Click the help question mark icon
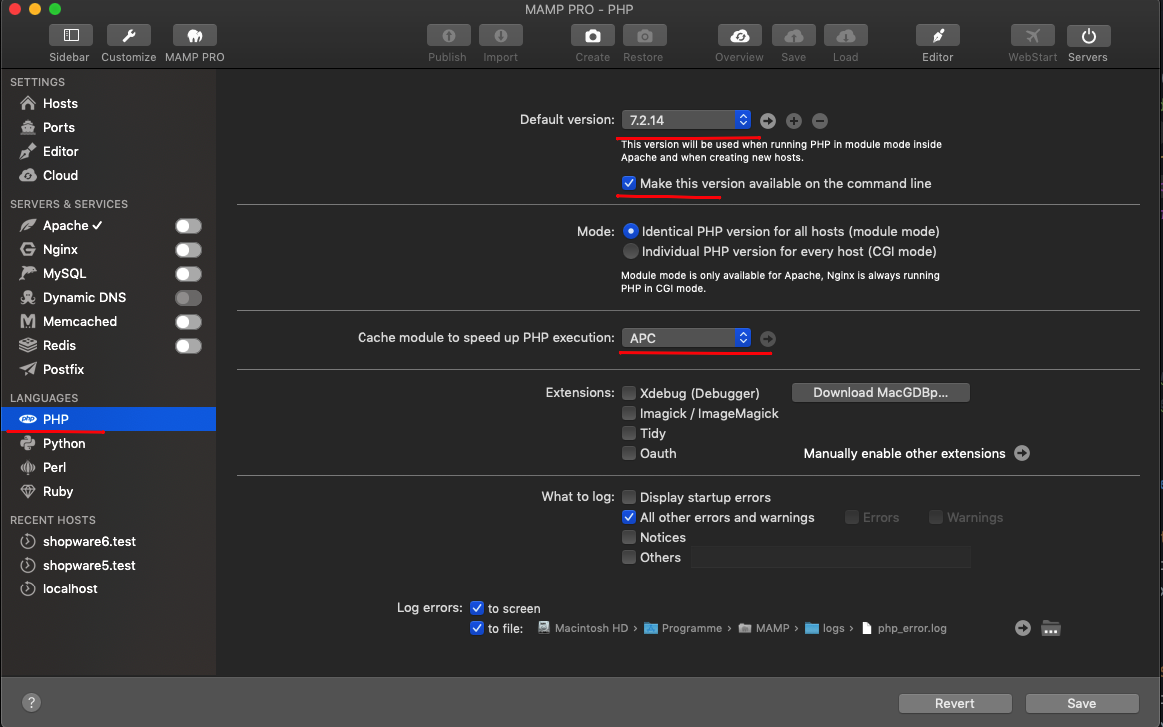This screenshot has height=727, width=1163. pos(32,703)
